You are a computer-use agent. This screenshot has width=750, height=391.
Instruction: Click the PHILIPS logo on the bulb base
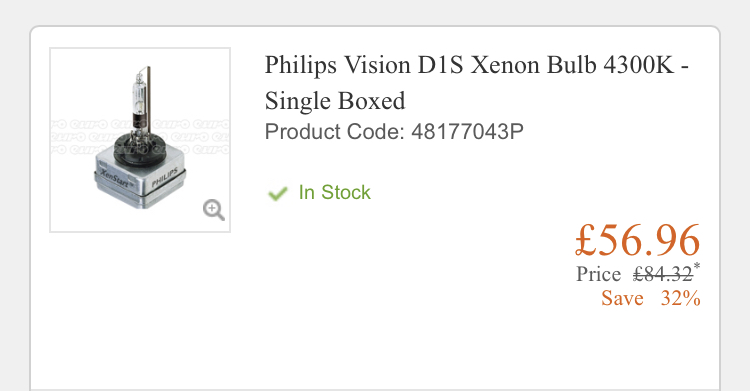coord(165,178)
